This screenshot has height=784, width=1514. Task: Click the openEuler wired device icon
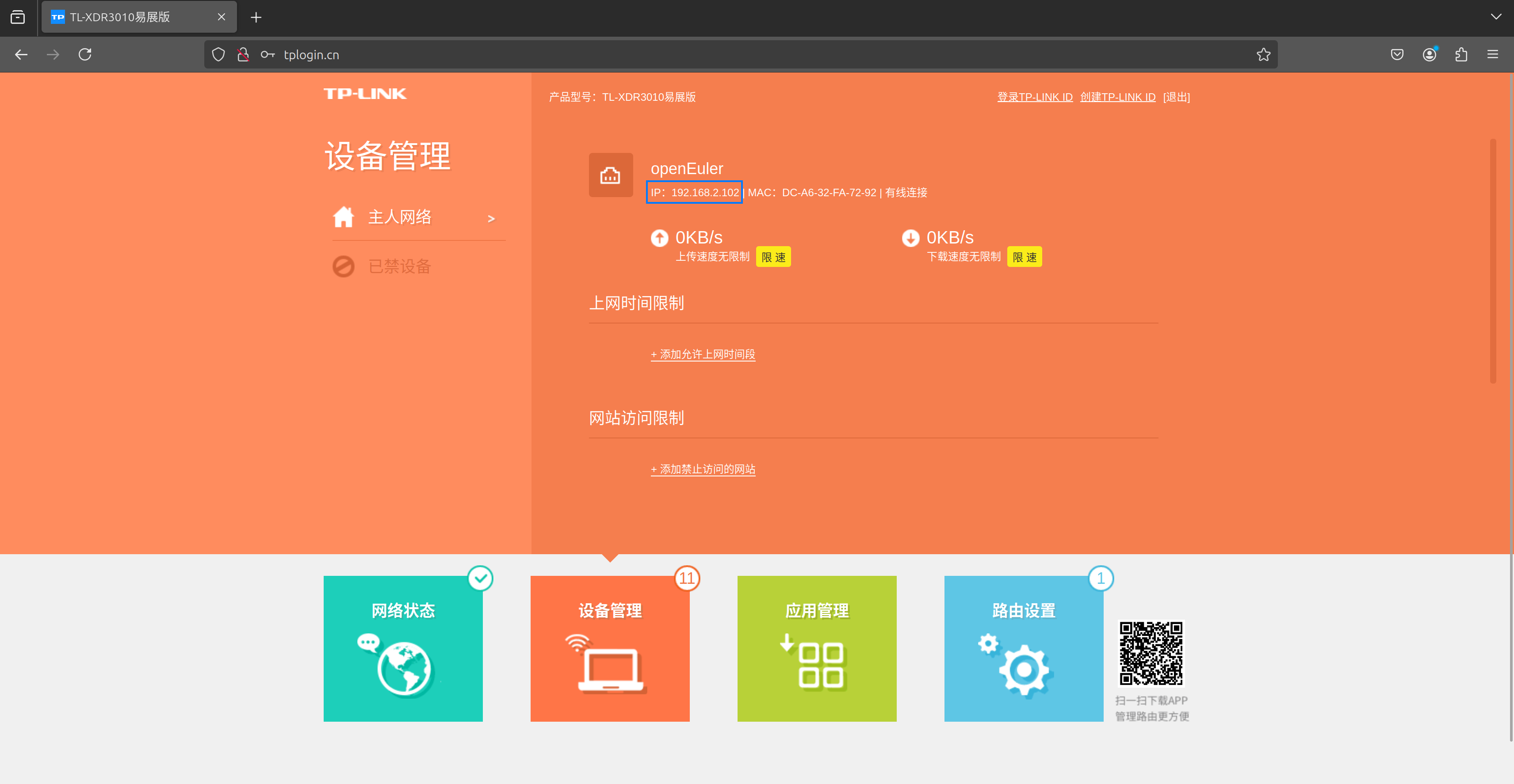coord(611,175)
